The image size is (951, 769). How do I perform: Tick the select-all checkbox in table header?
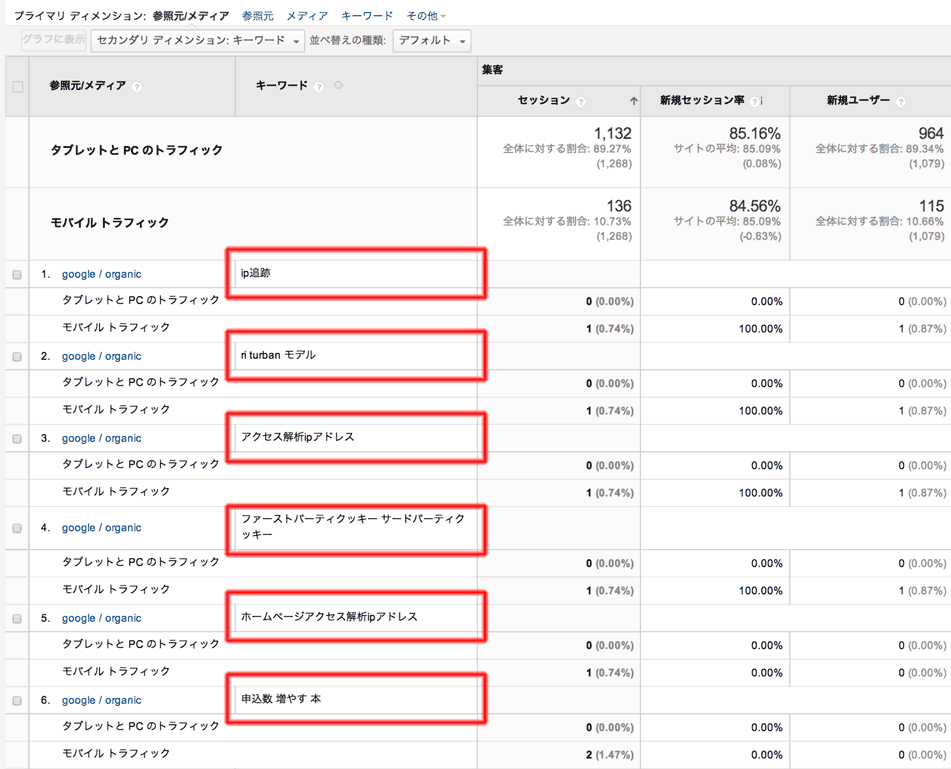pyautogui.click(x=18, y=87)
